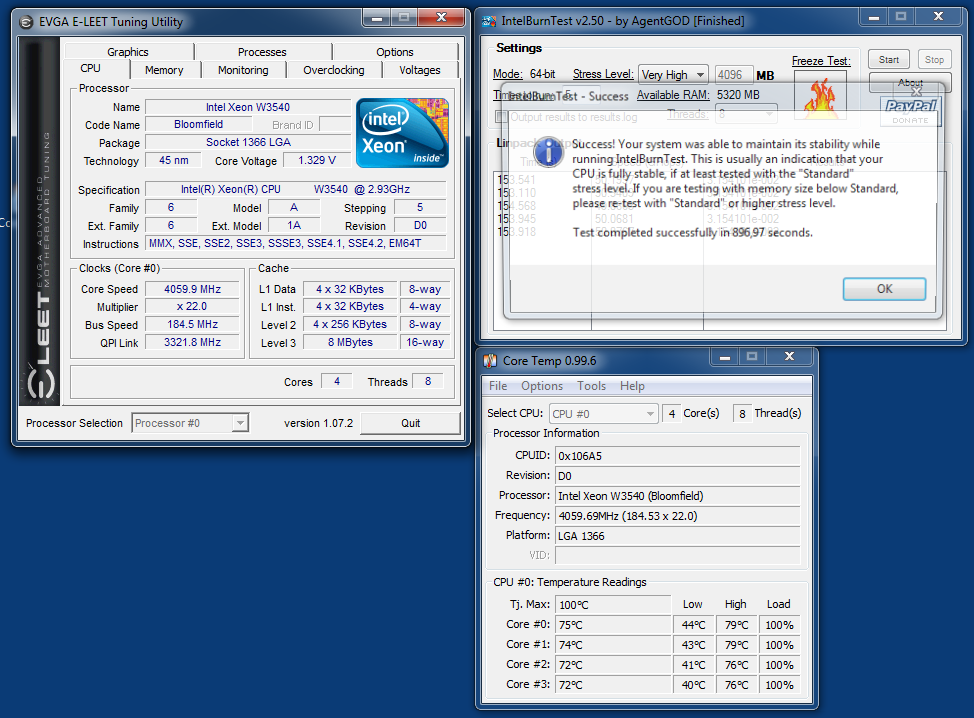The image size is (974, 718).
Task: Click the Bus Speed value 184.5 MHz
Action: coord(192,324)
